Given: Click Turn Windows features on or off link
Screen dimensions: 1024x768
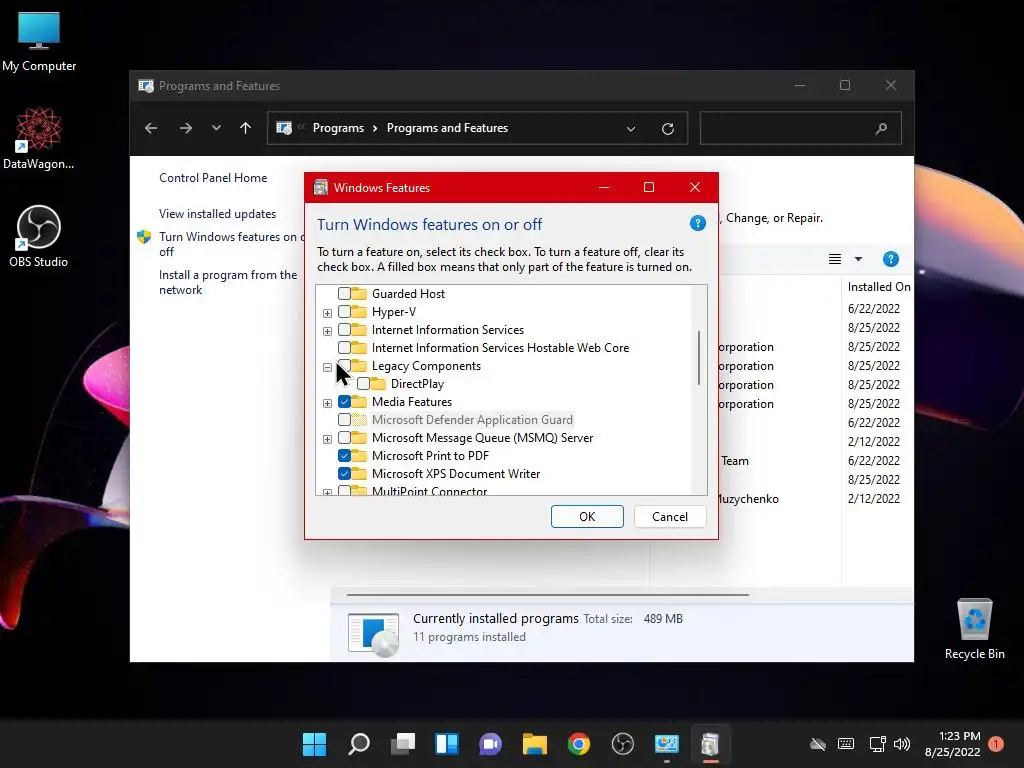Looking at the screenshot, I should (x=231, y=244).
